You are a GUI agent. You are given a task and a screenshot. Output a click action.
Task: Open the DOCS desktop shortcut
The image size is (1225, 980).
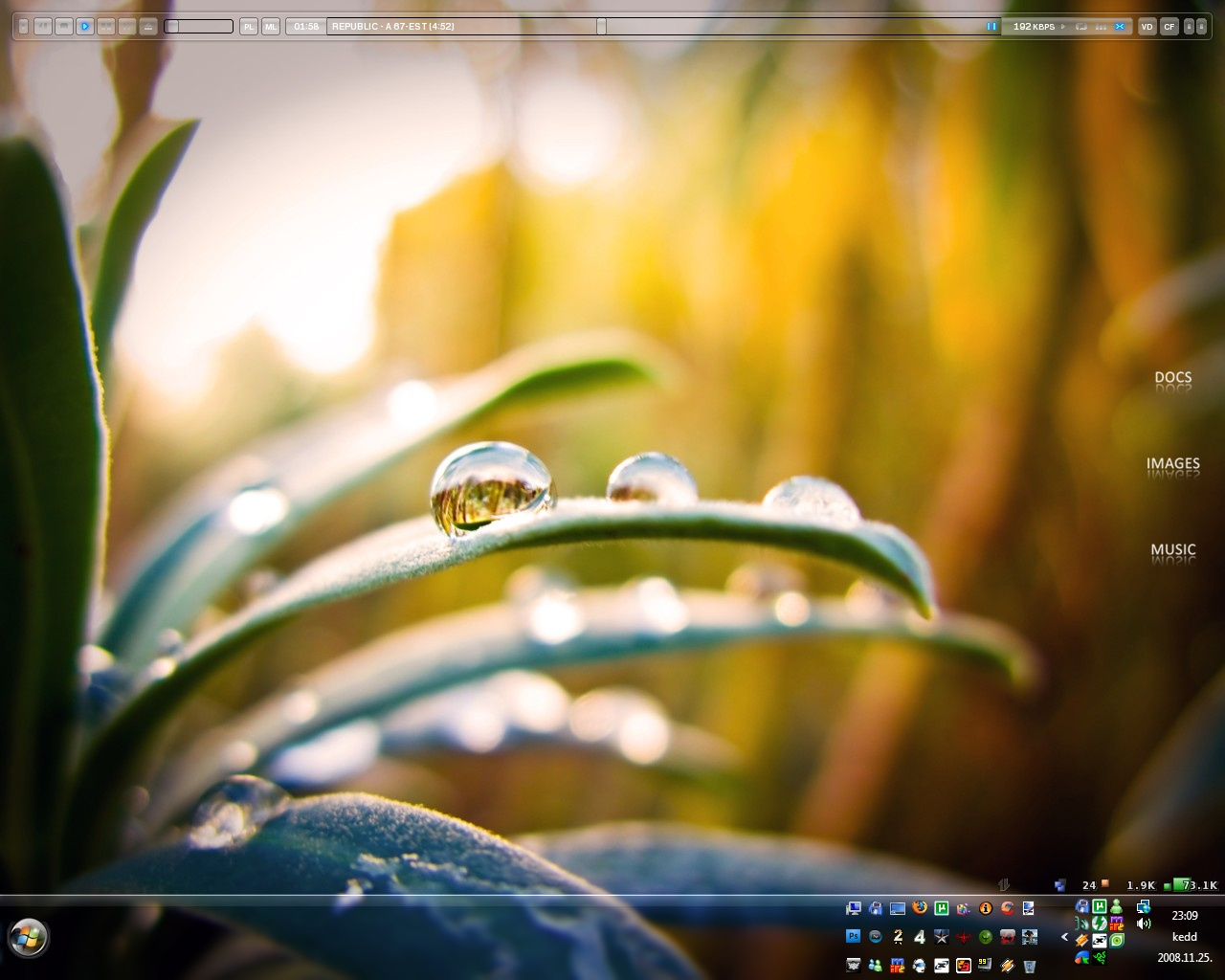click(1172, 377)
